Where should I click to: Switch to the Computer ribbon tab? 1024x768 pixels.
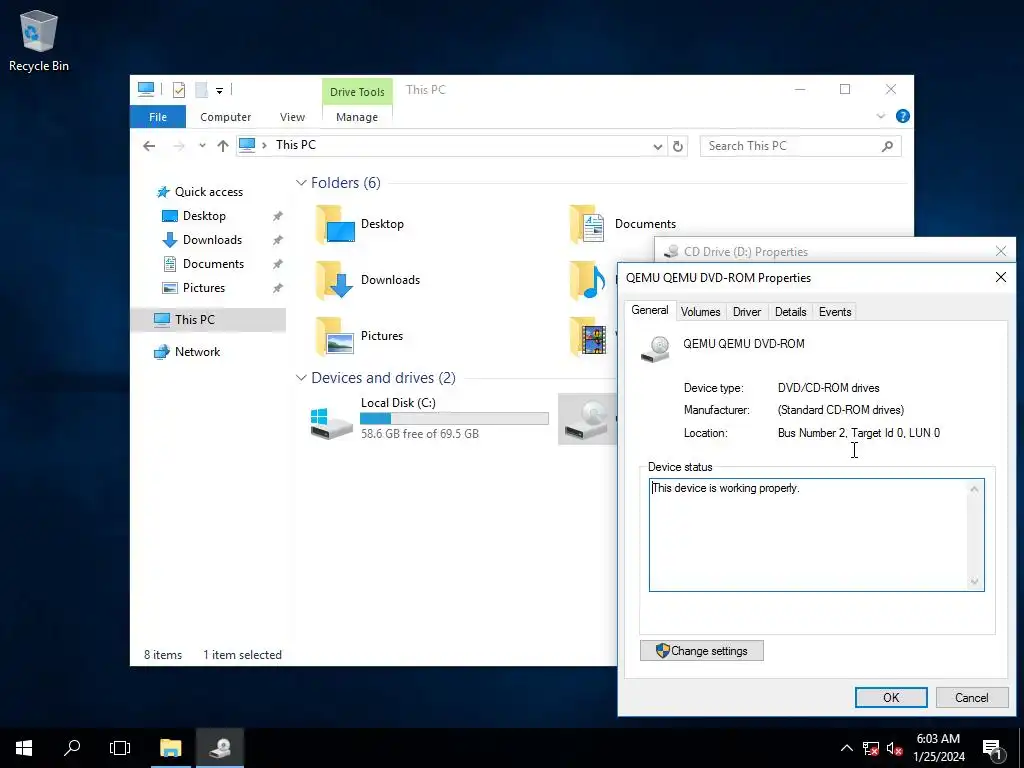pyautogui.click(x=225, y=117)
